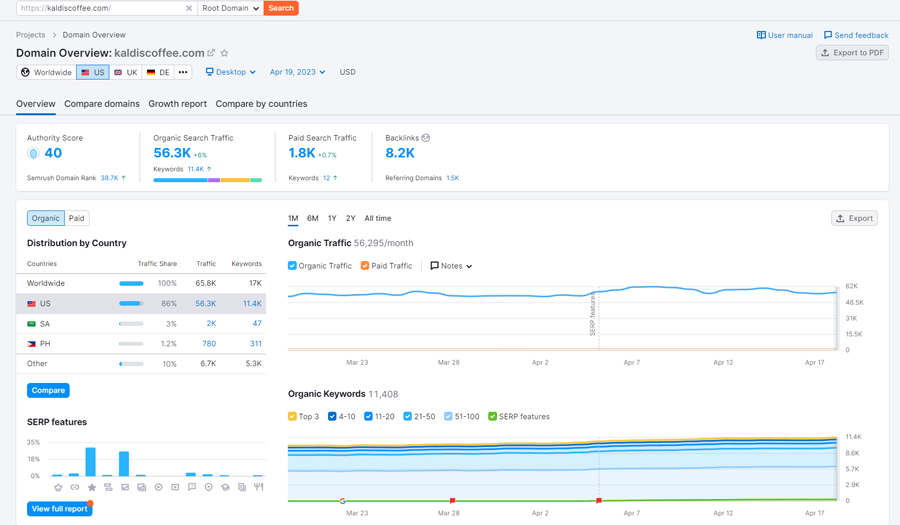Screen dimensions: 900x525
Task: Switch to Growth report tab
Action: (177, 104)
